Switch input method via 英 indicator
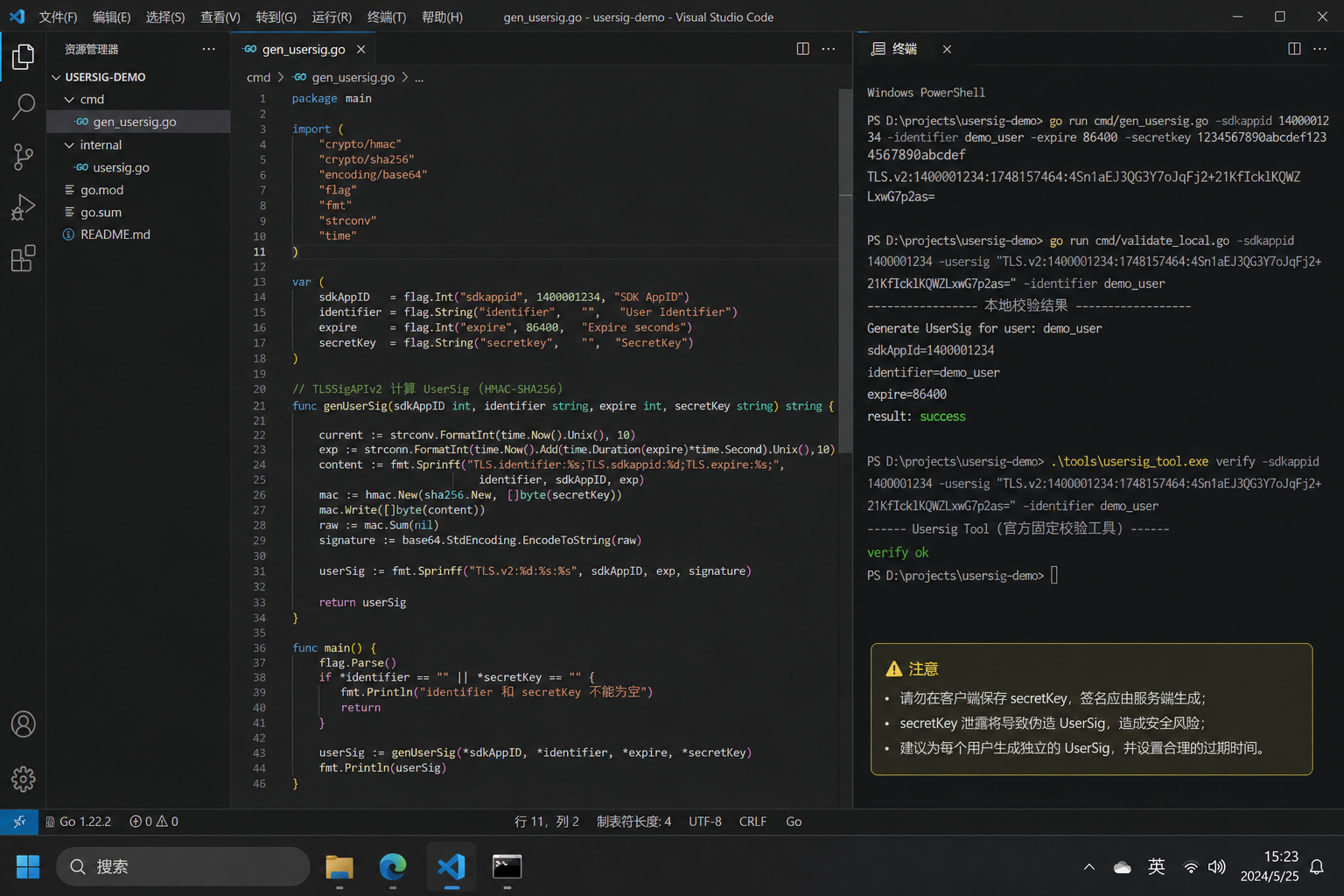Image resolution: width=1344 pixels, height=896 pixels. coord(1157,867)
